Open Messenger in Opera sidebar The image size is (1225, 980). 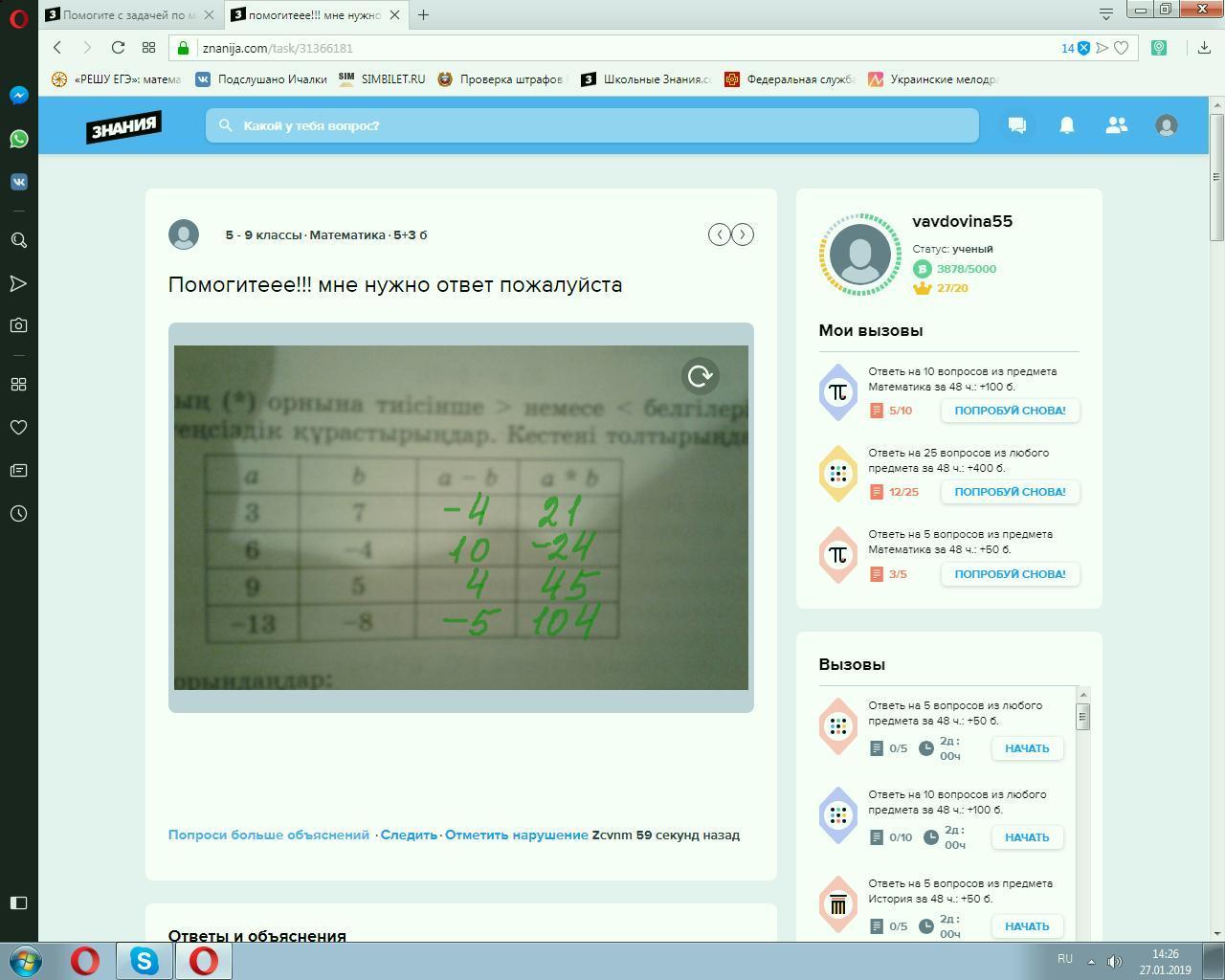18,96
